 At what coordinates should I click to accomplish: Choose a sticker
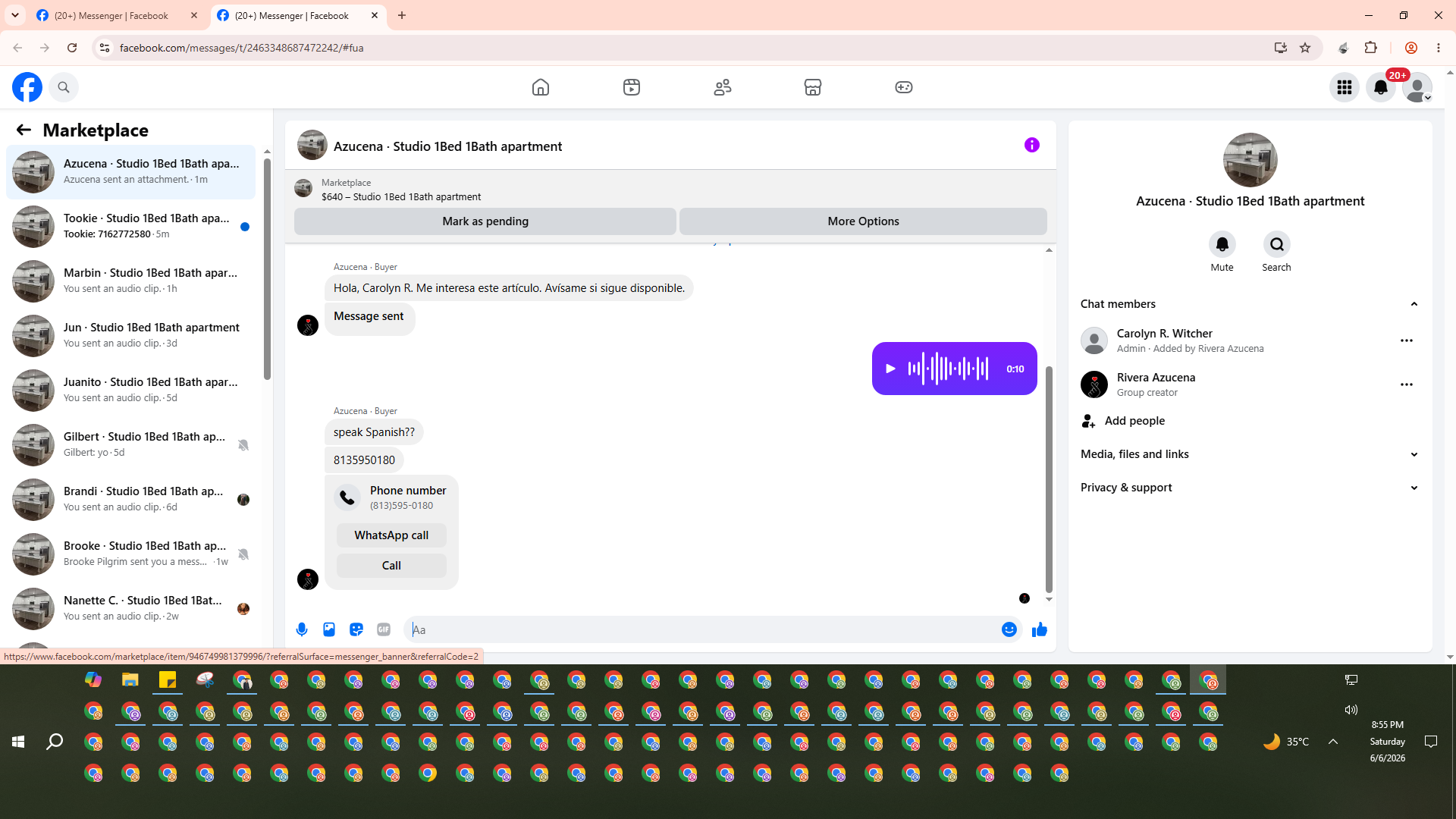tap(356, 629)
